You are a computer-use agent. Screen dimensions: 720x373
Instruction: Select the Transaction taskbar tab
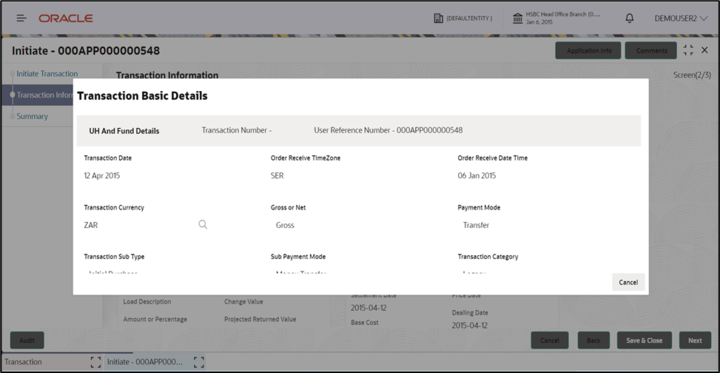click(x=44, y=362)
